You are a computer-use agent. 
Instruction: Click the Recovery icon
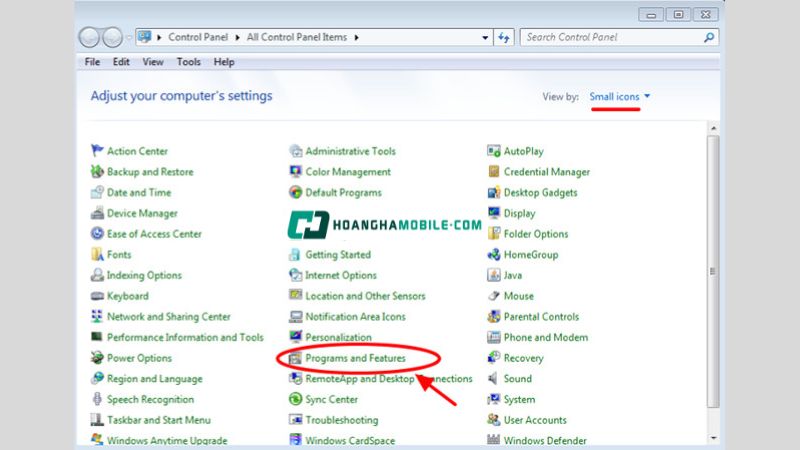(x=494, y=358)
